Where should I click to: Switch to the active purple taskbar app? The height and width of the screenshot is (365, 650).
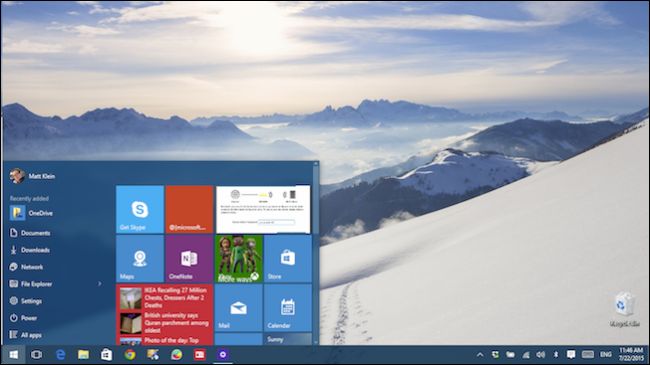pos(223,355)
